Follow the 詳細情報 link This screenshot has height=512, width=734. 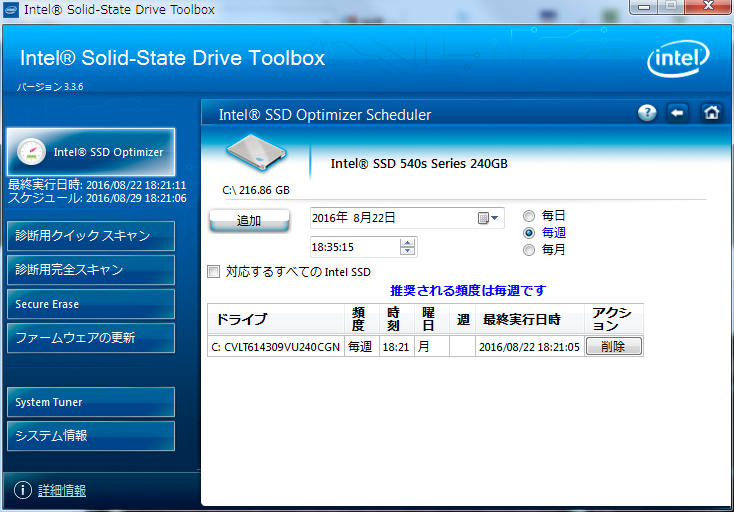62,490
